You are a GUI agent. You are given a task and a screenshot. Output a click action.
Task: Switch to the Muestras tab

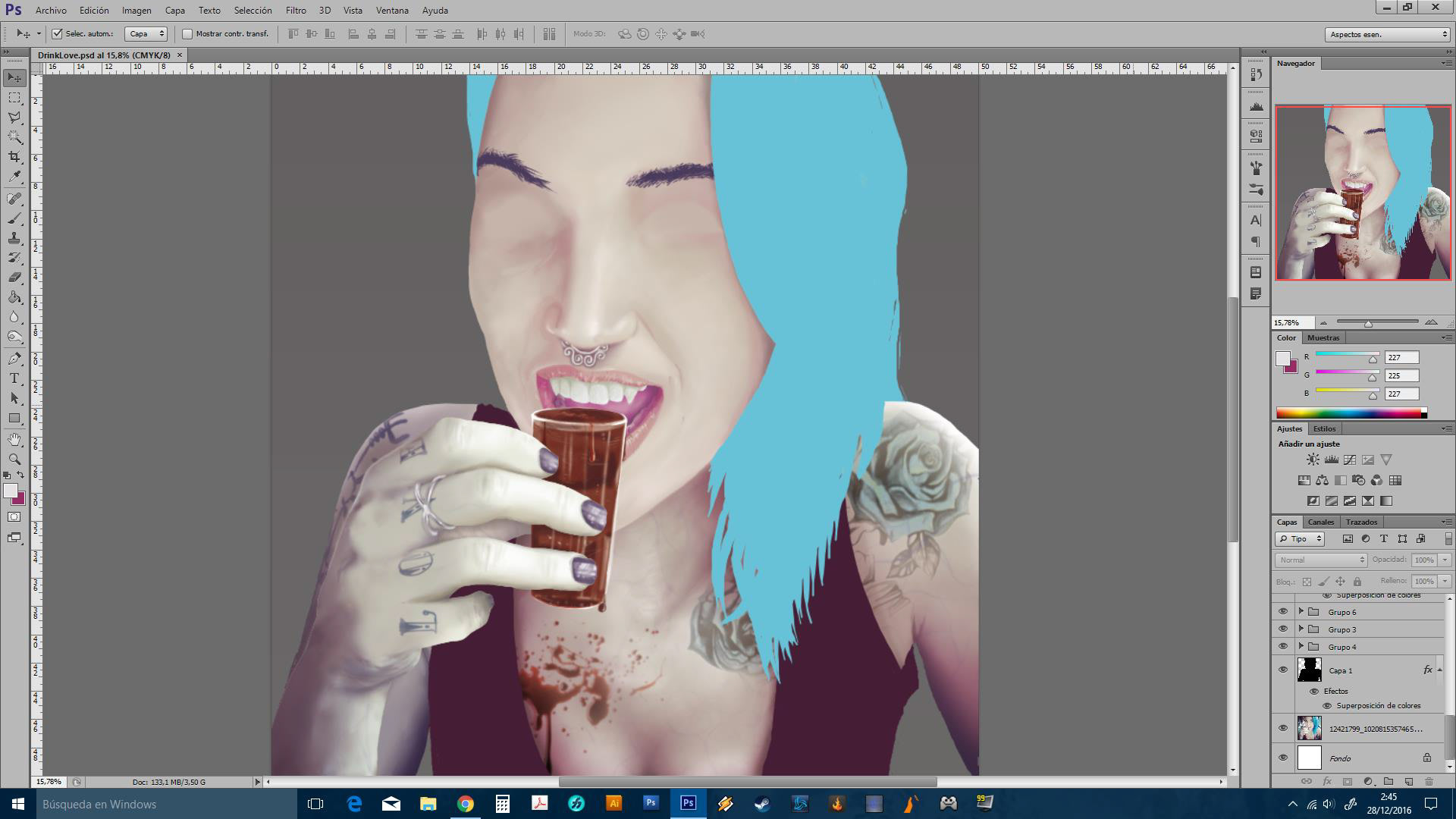(1323, 337)
